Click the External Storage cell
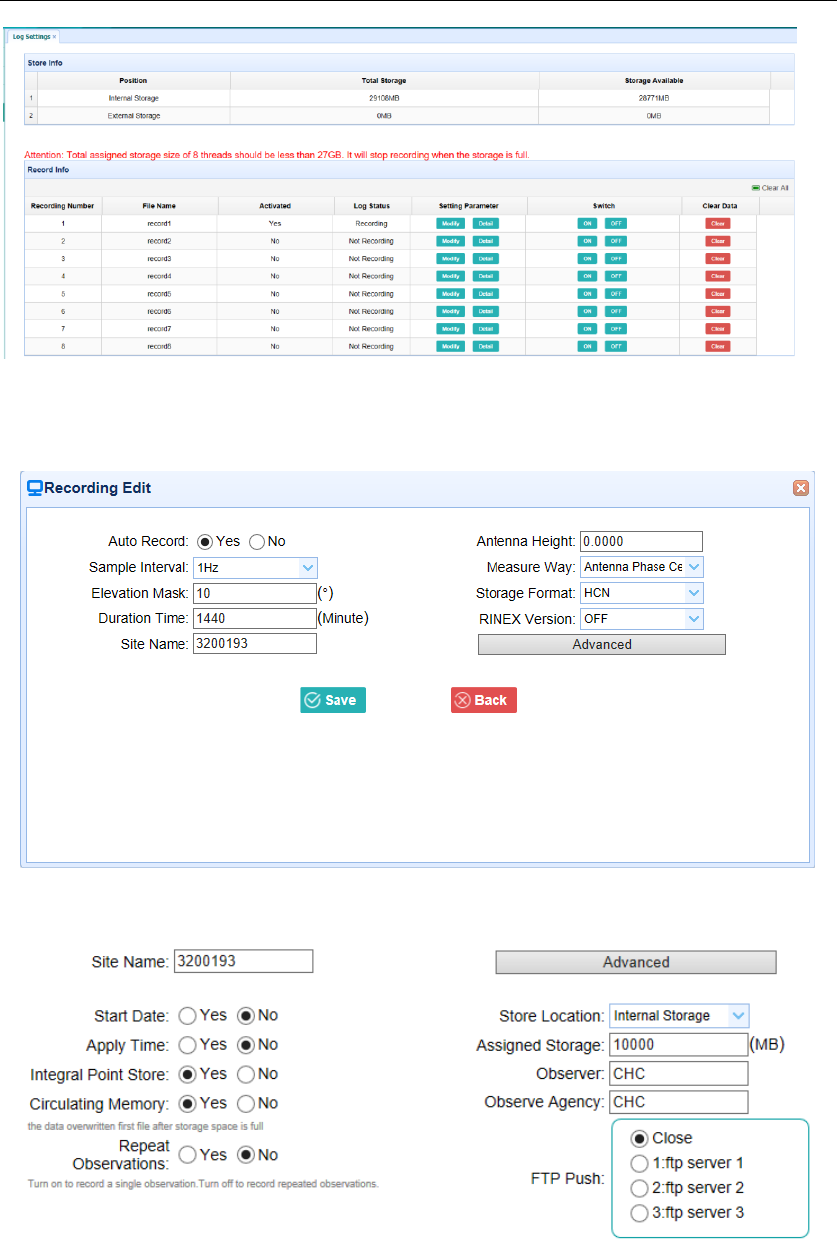The image size is (837, 1254). (134, 116)
